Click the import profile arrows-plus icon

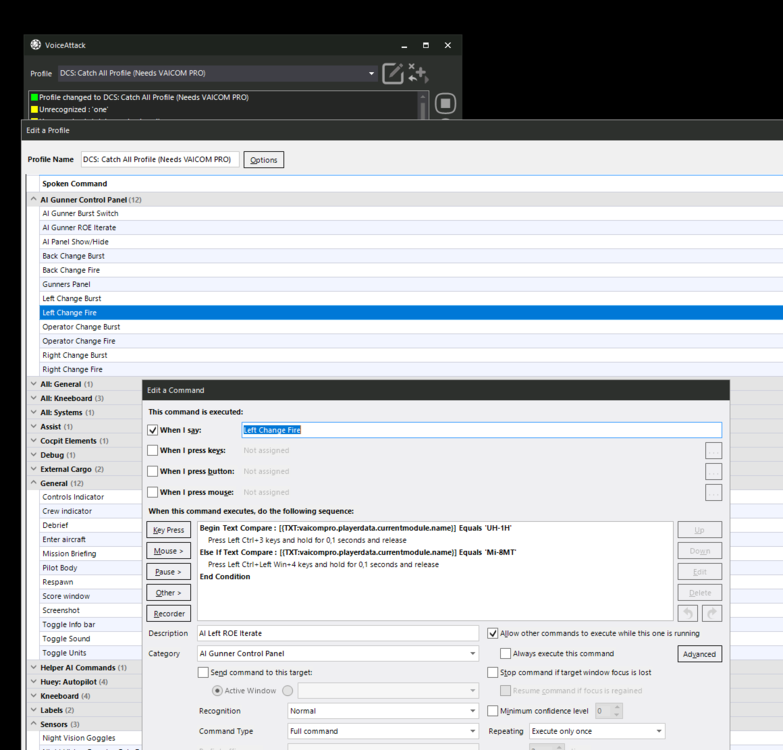(417, 73)
